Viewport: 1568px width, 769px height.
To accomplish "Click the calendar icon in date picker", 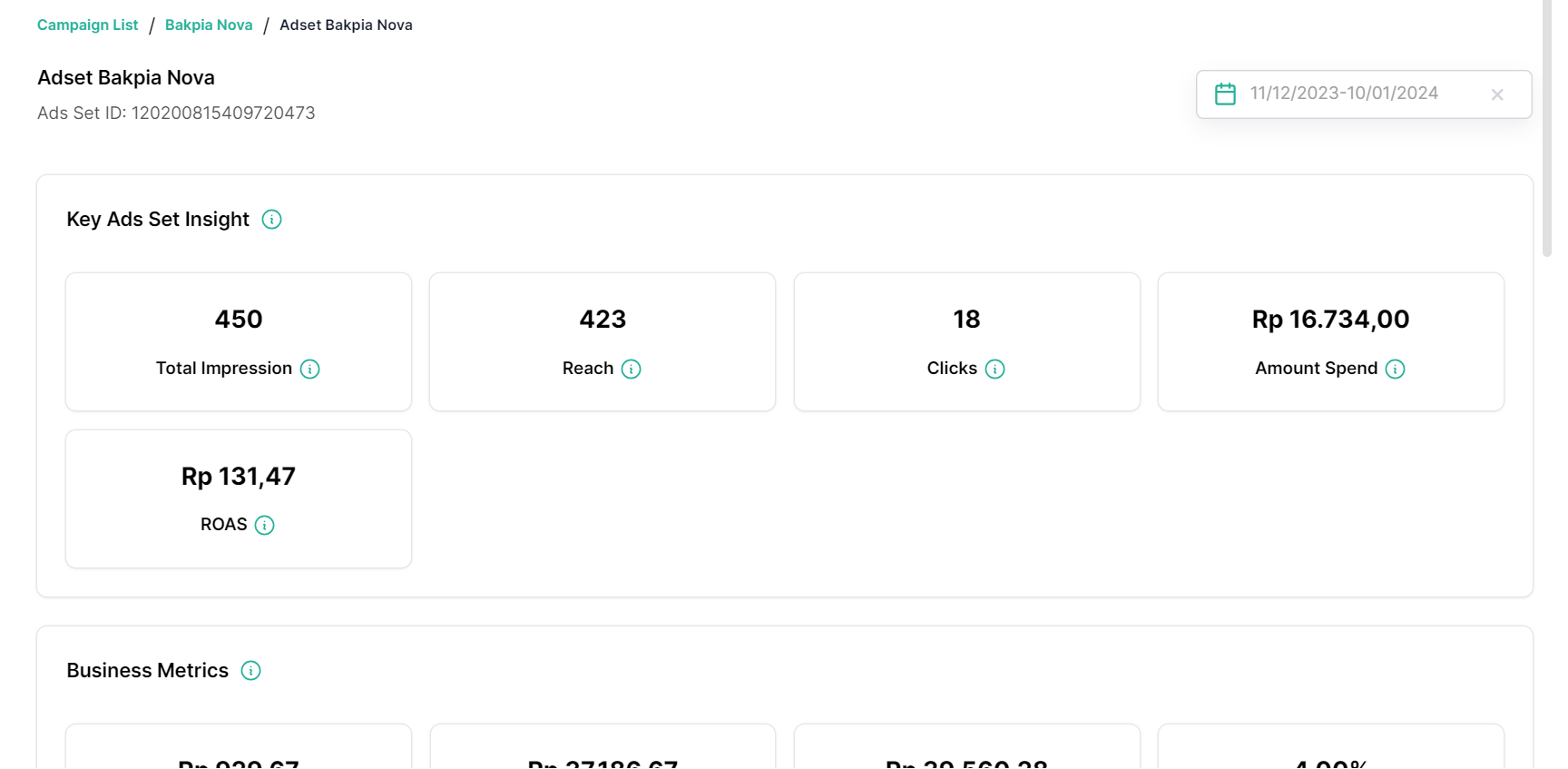I will (x=1225, y=94).
